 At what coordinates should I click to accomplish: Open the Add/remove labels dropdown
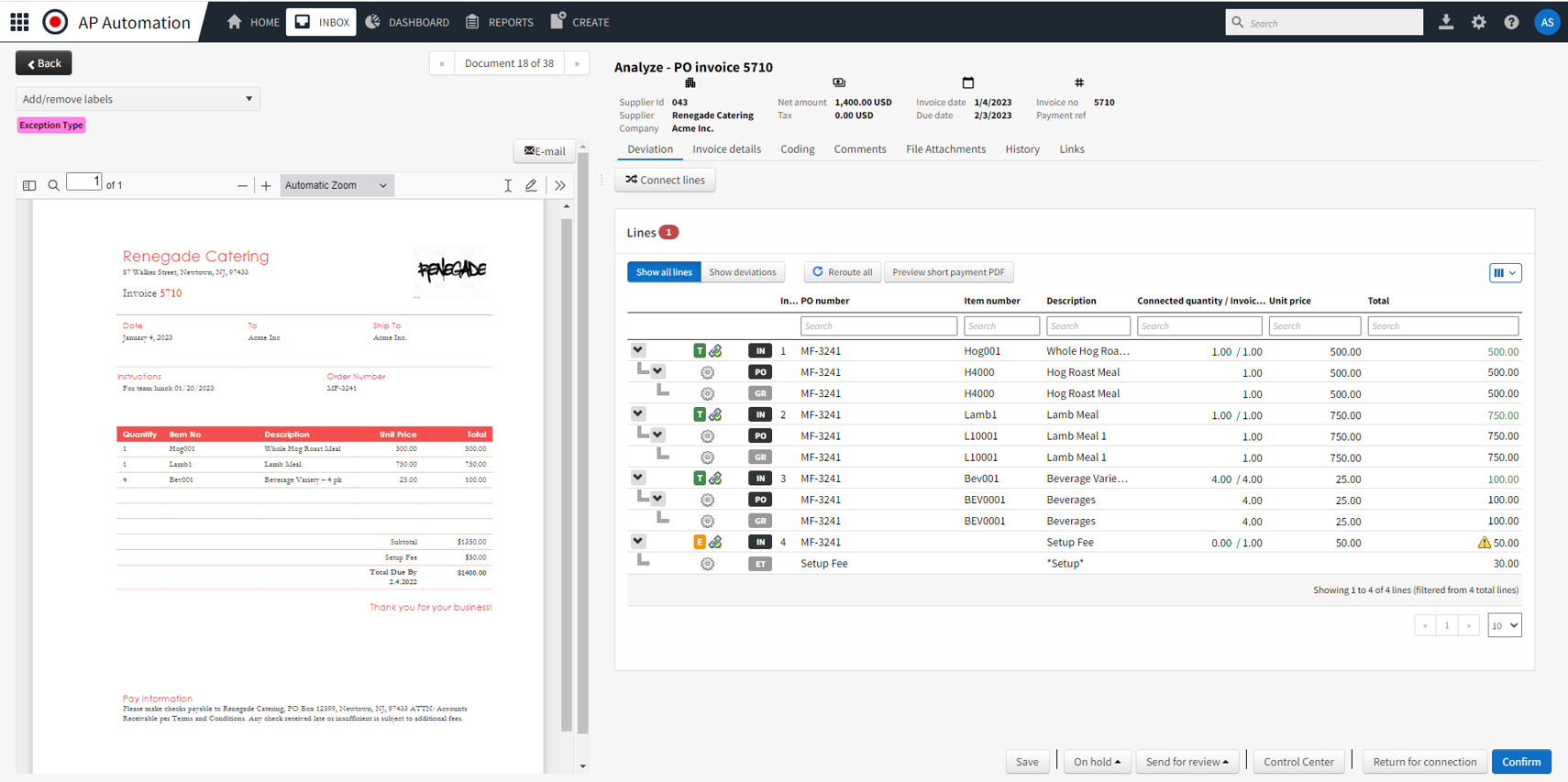coord(138,99)
